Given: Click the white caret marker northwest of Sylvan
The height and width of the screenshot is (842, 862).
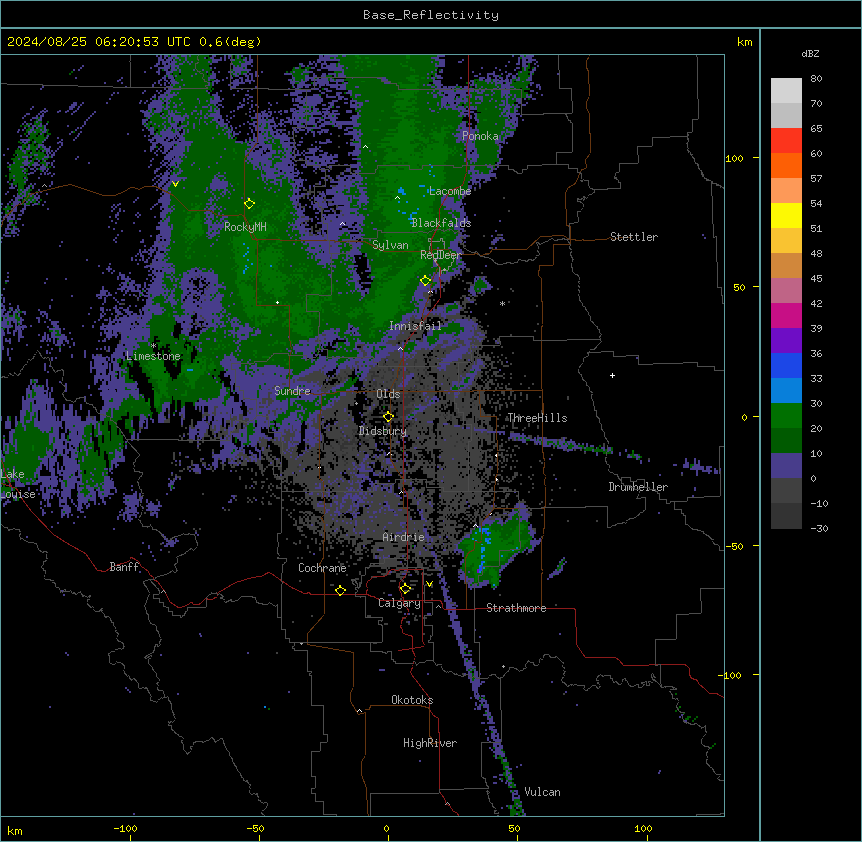Looking at the screenshot, I should tap(342, 224).
